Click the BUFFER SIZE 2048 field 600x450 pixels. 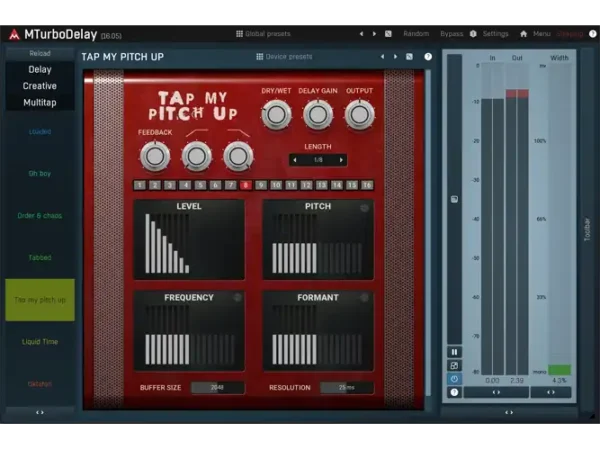[x=217, y=388]
